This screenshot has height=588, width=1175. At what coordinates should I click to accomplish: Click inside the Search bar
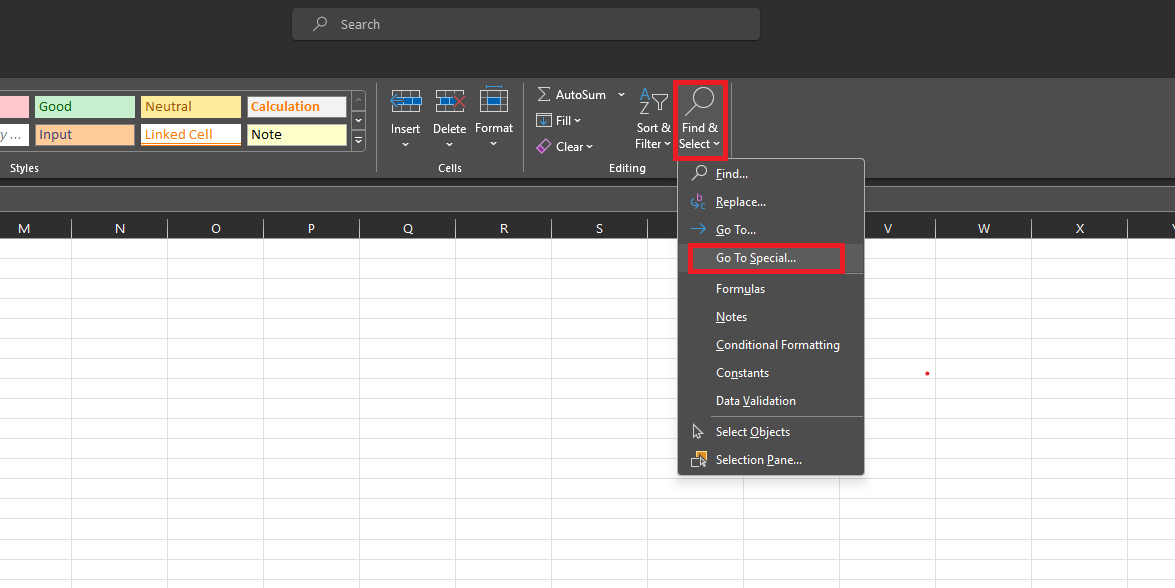click(525, 23)
